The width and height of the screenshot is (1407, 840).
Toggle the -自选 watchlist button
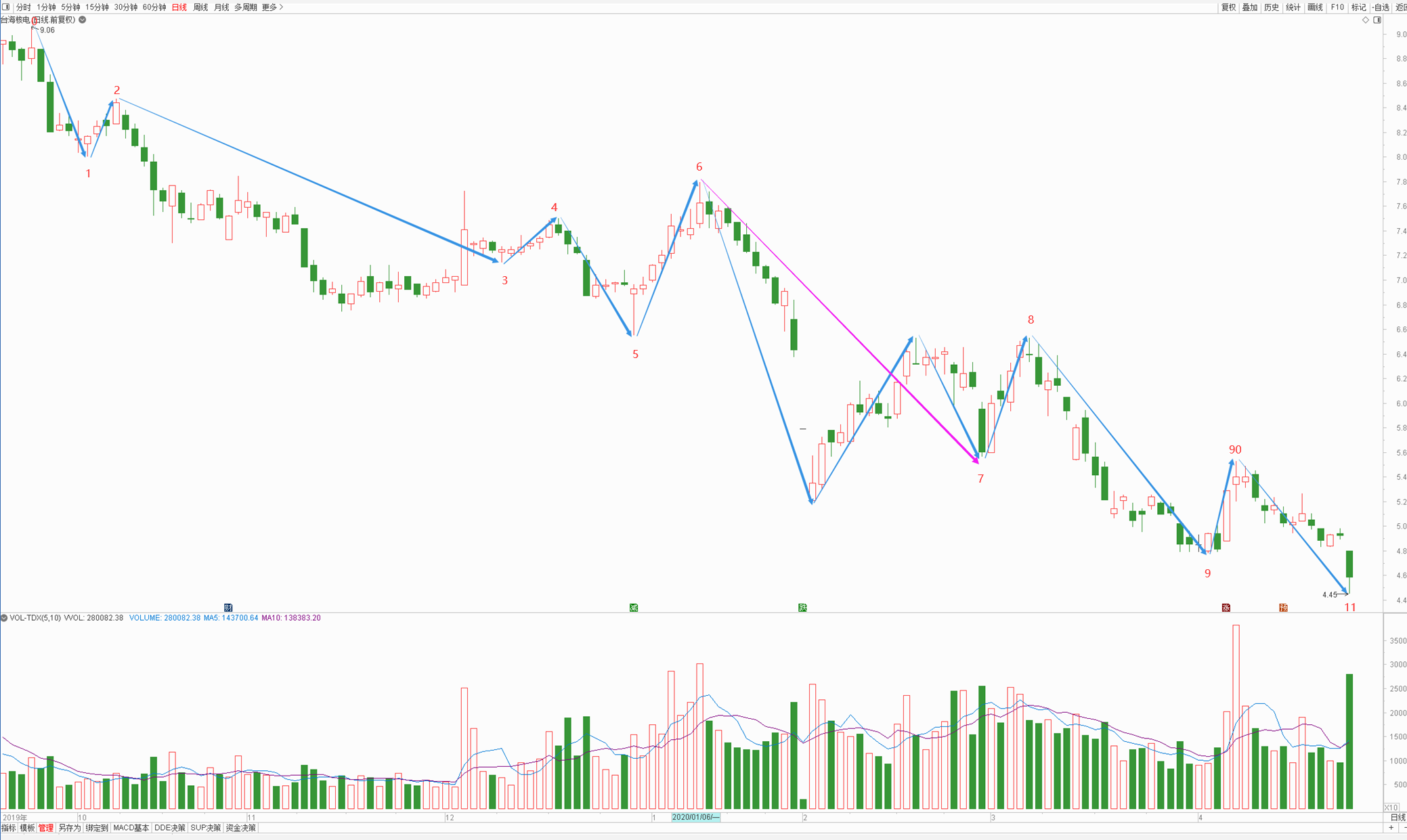(1381, 7)
